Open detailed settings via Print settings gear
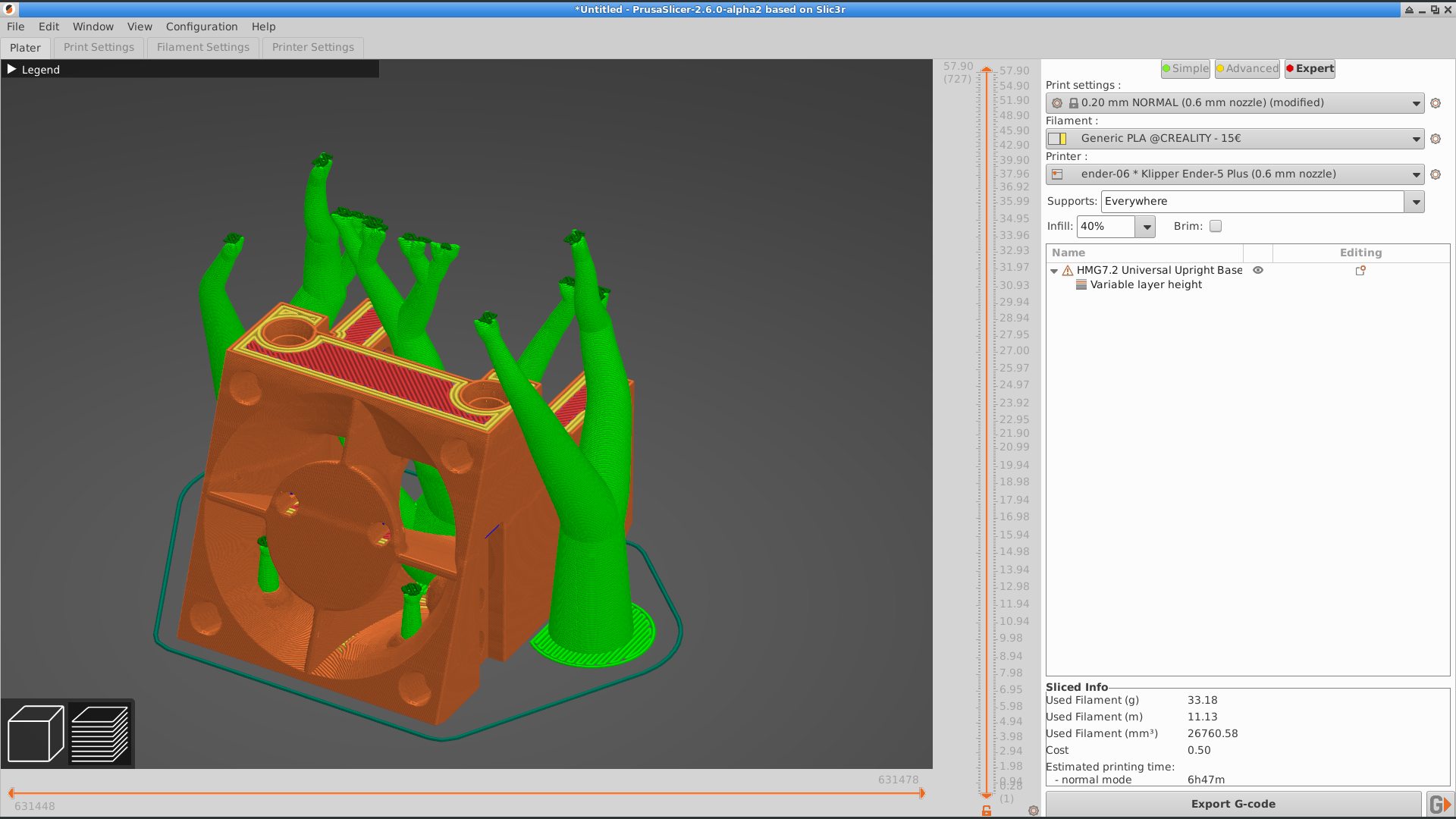The height and width of the screenshot is (819, 1456). 1436,102
